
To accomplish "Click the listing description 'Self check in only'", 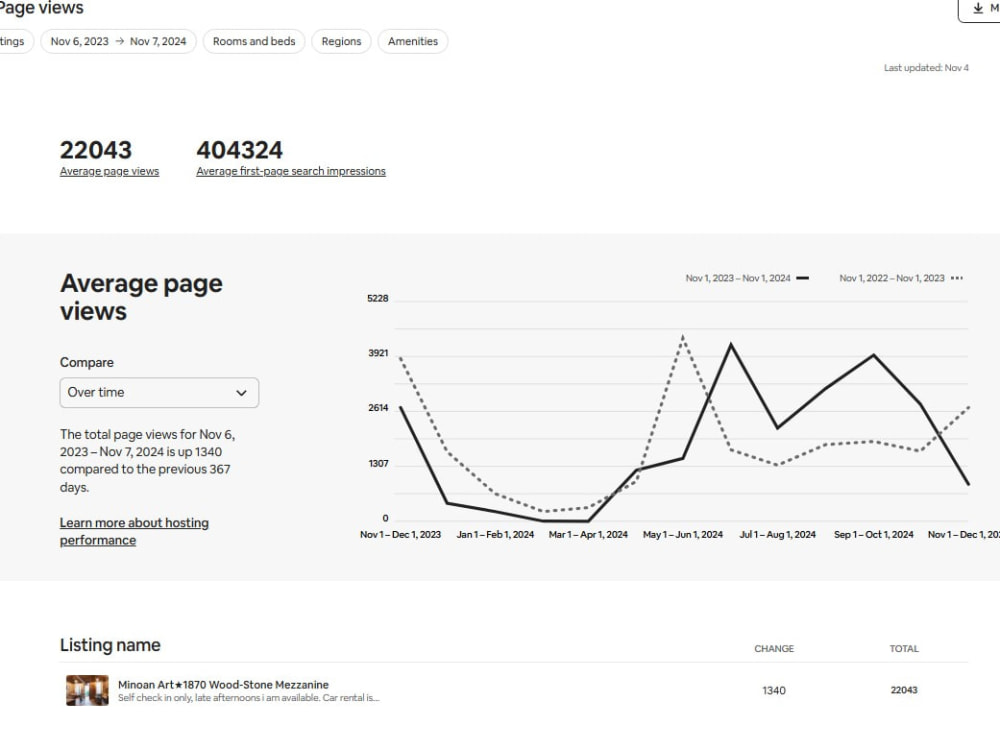I will point(249,698).
